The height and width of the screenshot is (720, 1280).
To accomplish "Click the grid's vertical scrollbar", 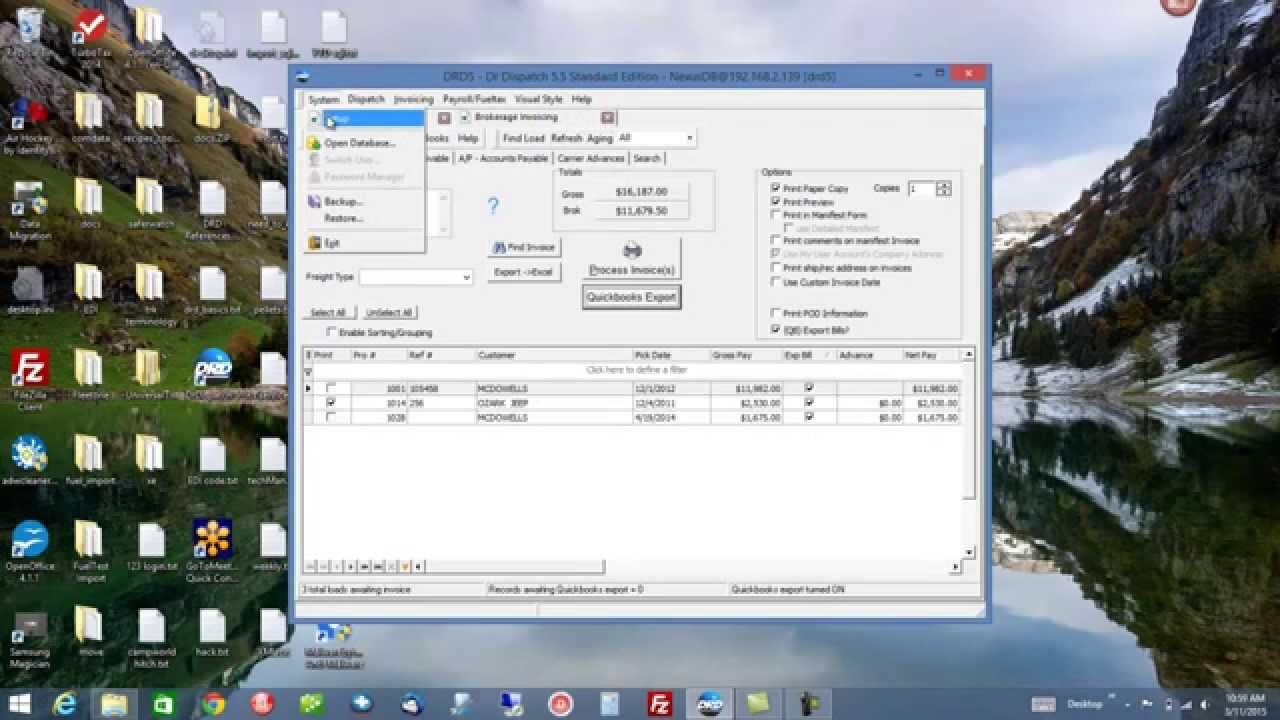I will pos(968,453).
